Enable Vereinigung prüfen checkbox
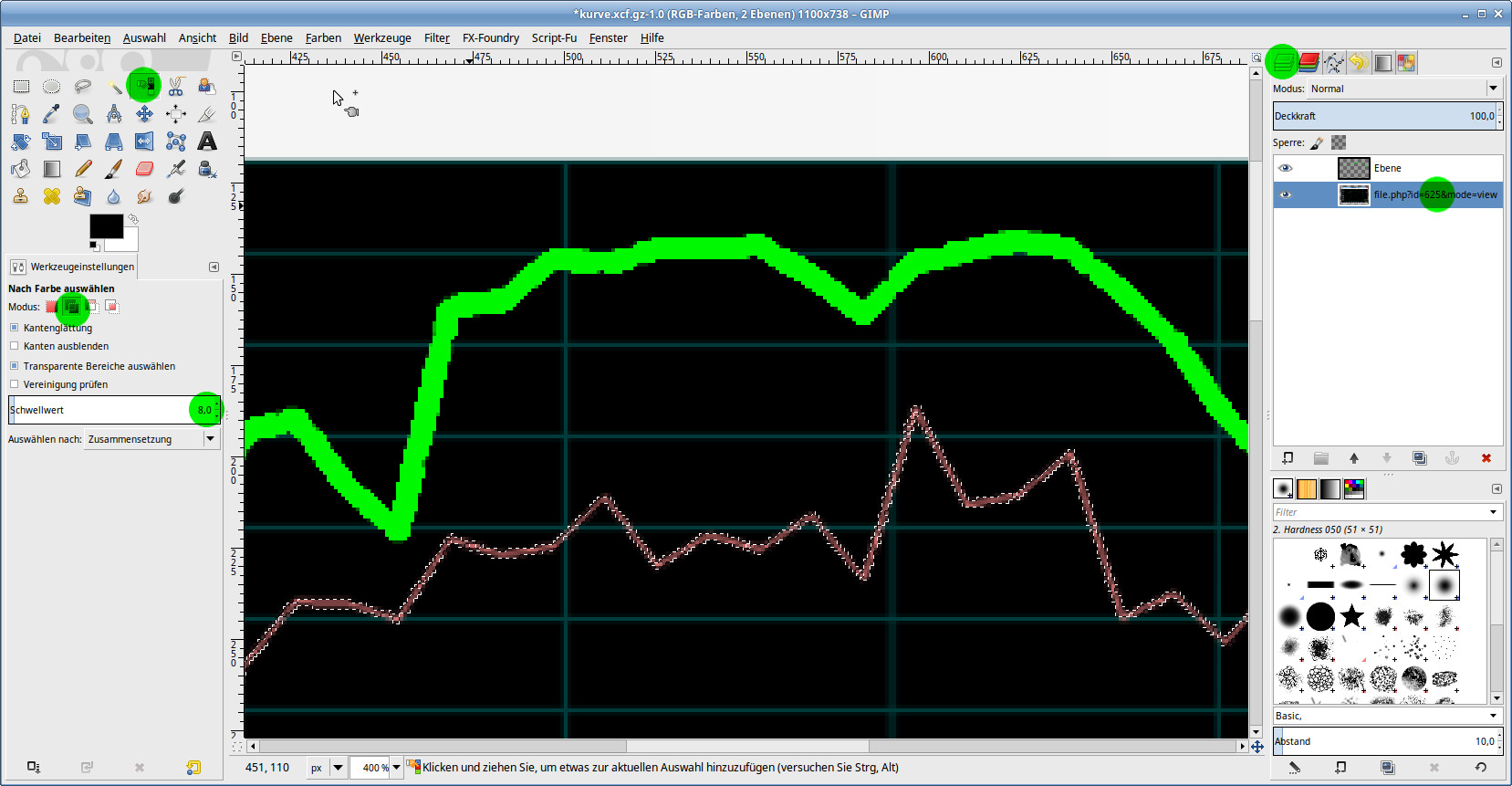1512x786 pixels. pyautogui.click(x=14, y=384)
